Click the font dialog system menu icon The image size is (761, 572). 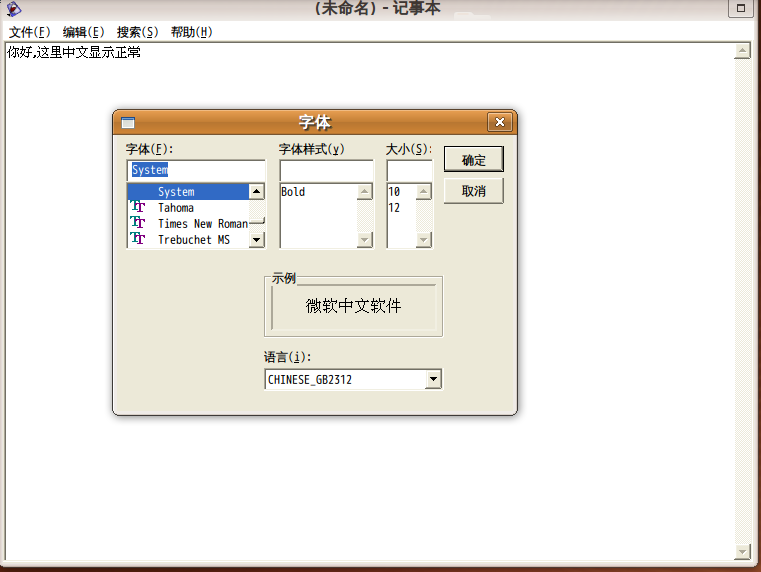tap(128, 122)
